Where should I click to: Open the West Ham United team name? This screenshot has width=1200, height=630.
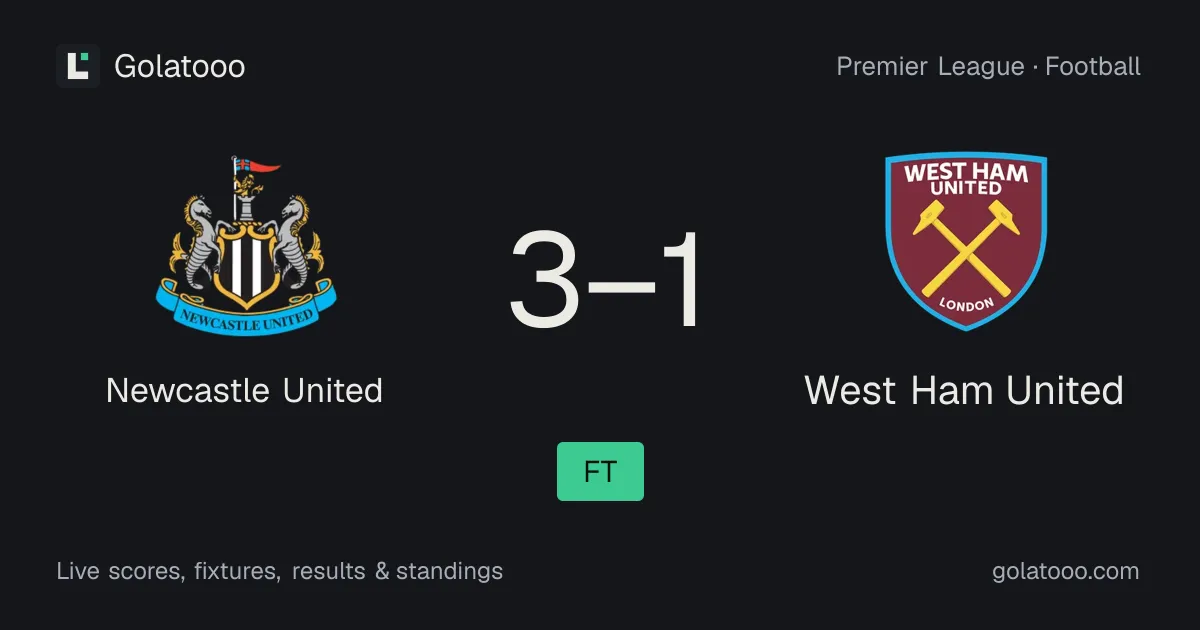pos(964,390)
